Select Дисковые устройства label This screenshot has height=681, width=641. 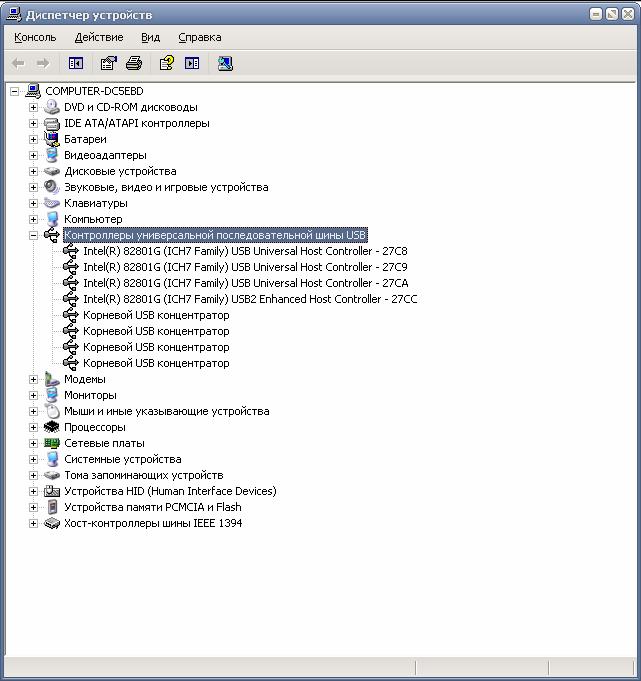120,171
